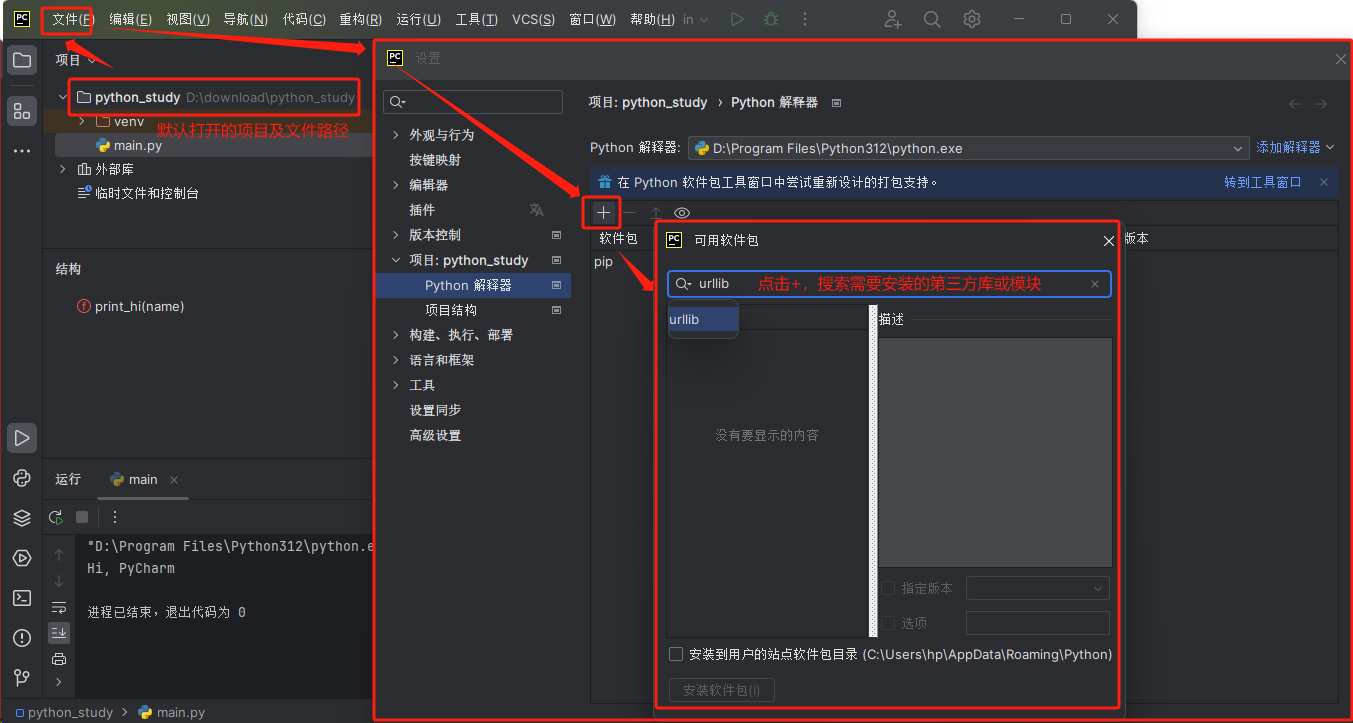Open the Python 解释器 path dropdown
Viewport: 1353px width, 723px height.
(x=969, y=148)
